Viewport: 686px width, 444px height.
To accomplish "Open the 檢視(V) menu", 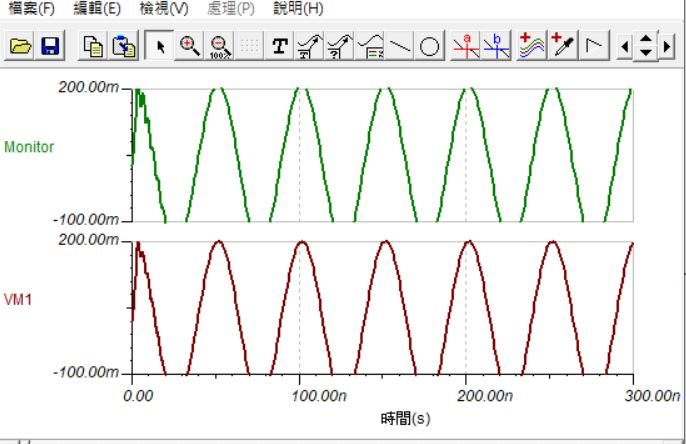I will pyautogui.click(x=164, y=8).
